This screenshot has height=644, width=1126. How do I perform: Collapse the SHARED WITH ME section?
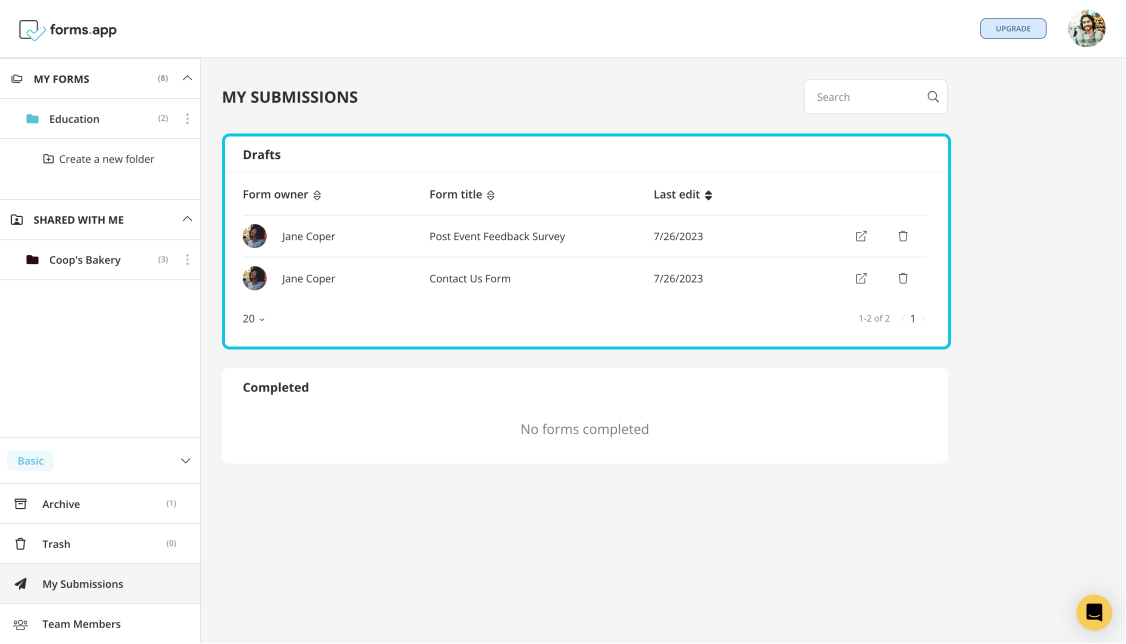[186, 219]
